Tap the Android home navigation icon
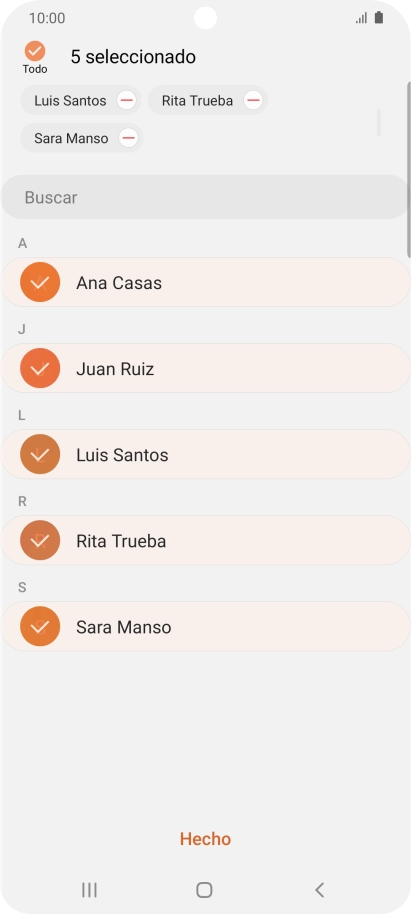The width and height of the screenshot is (411, 914). (x=204, y=890)
